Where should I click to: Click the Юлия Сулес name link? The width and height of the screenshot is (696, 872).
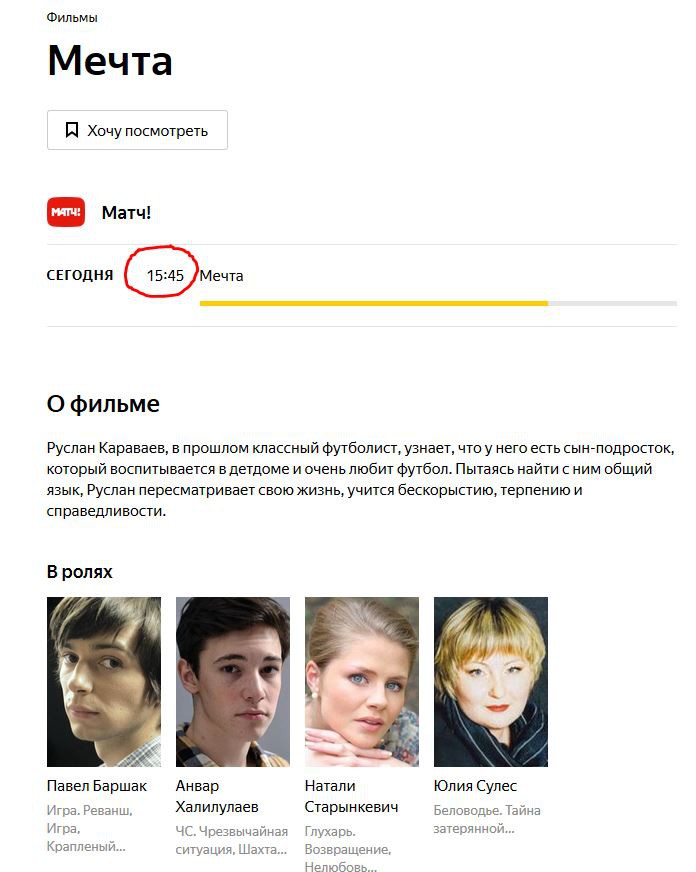475,786
